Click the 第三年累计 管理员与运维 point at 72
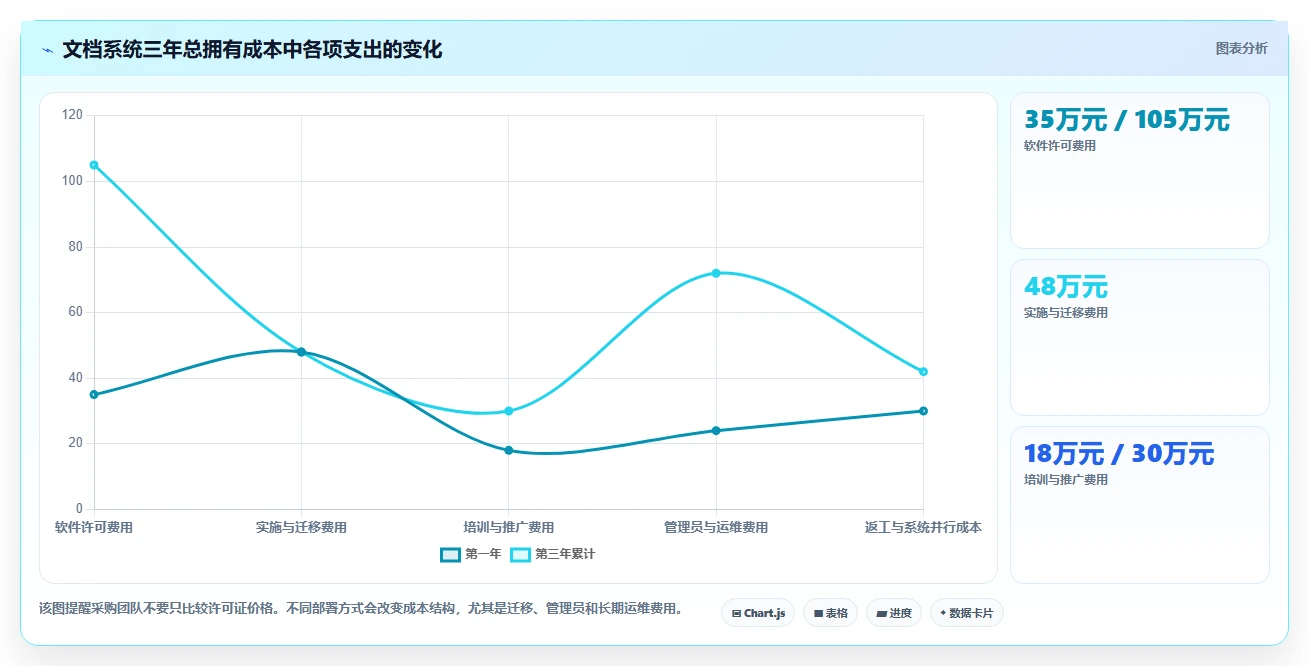Viewport: 1309px width, 666px height. coord(716,273)
